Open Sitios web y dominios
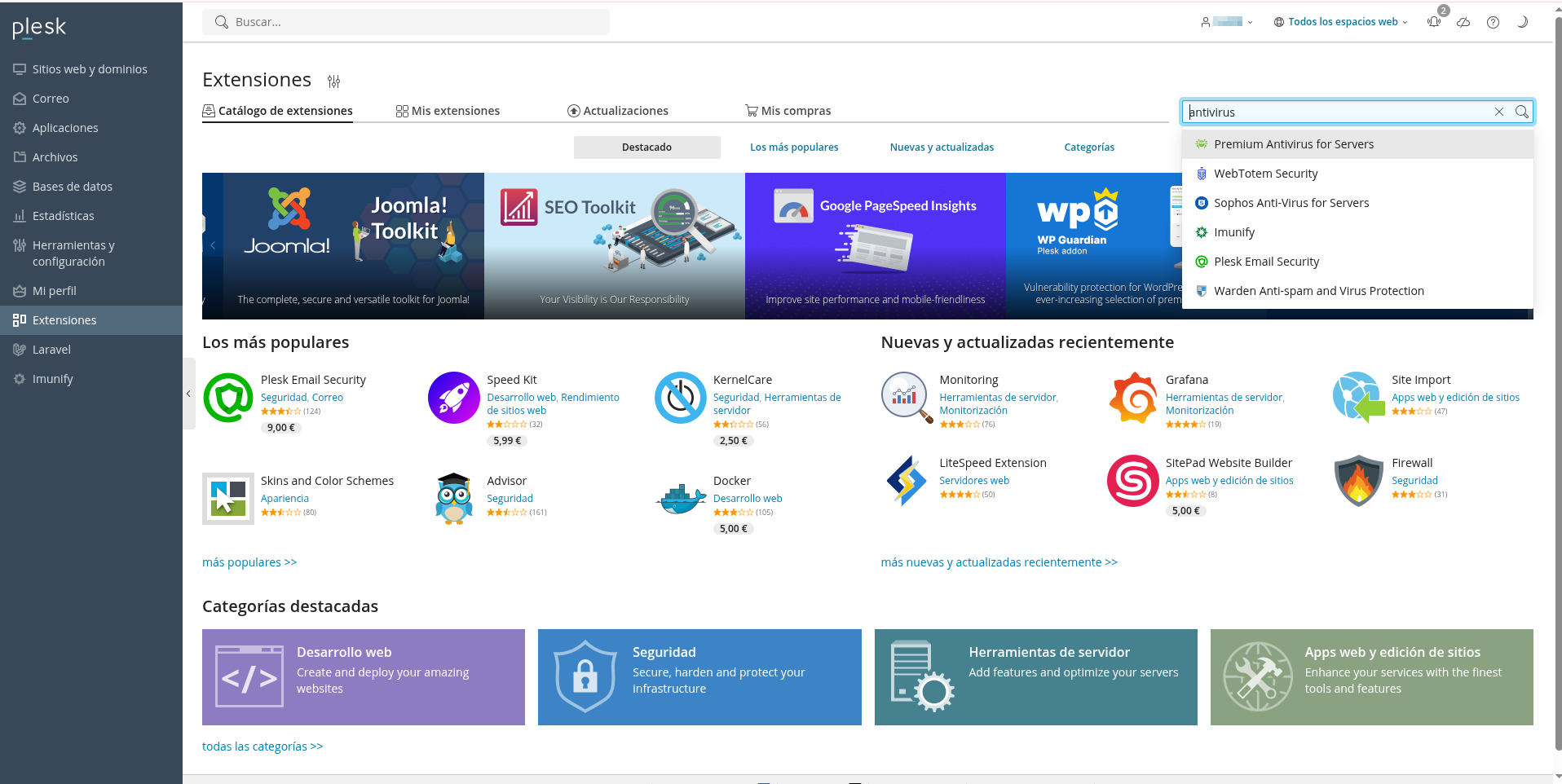Screen dimensions: 1562x784 pyautogui.click(x=91, y=69)
